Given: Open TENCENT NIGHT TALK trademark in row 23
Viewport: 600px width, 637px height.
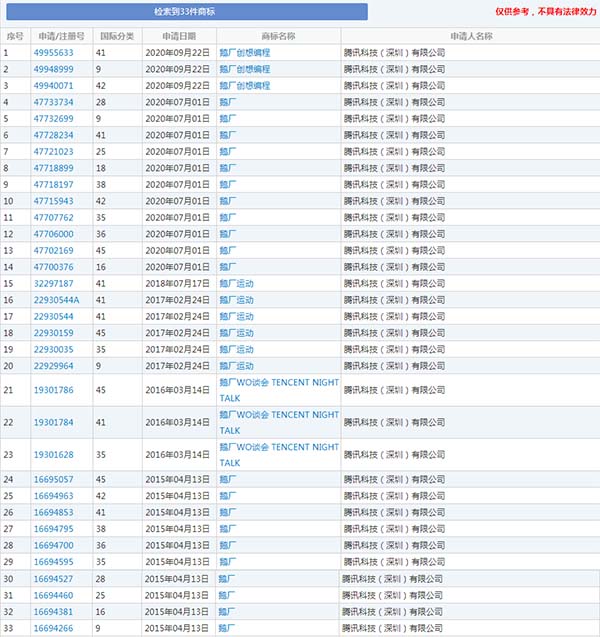Looking at the screenshot, I should point(279,455).
